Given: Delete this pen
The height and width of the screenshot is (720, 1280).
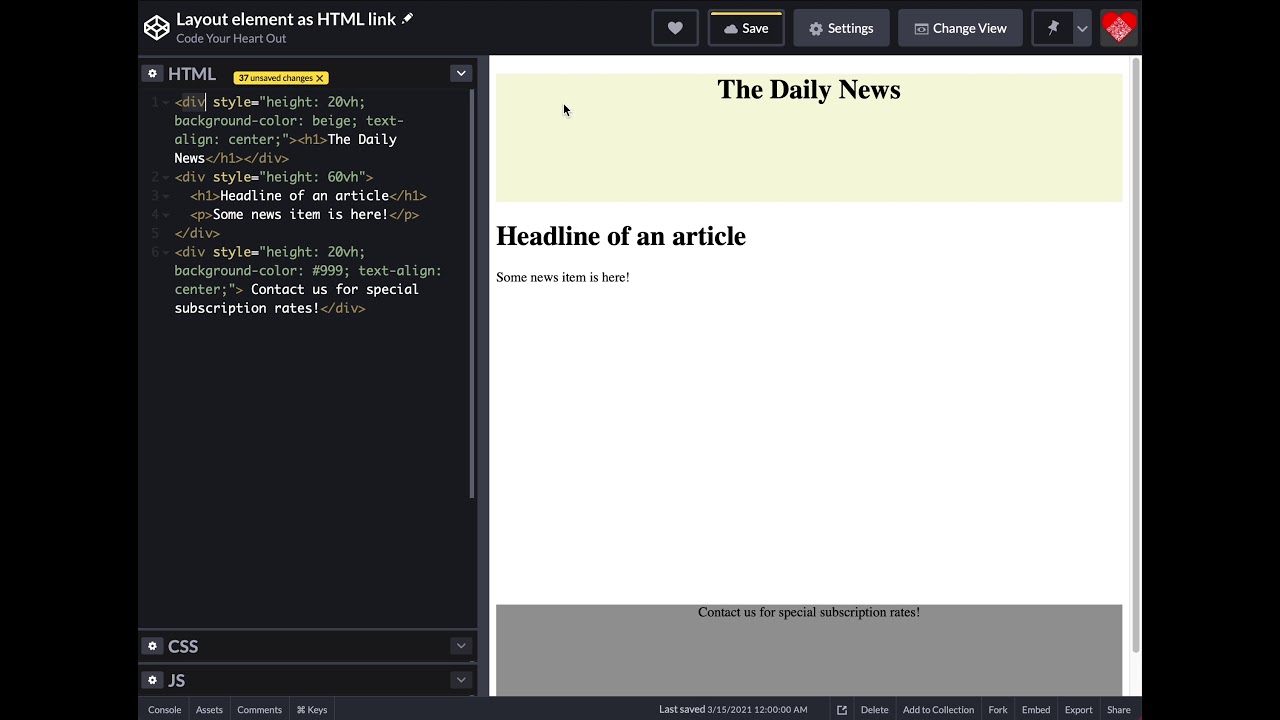Looking at the screenshot, I should tap(874, 710).
